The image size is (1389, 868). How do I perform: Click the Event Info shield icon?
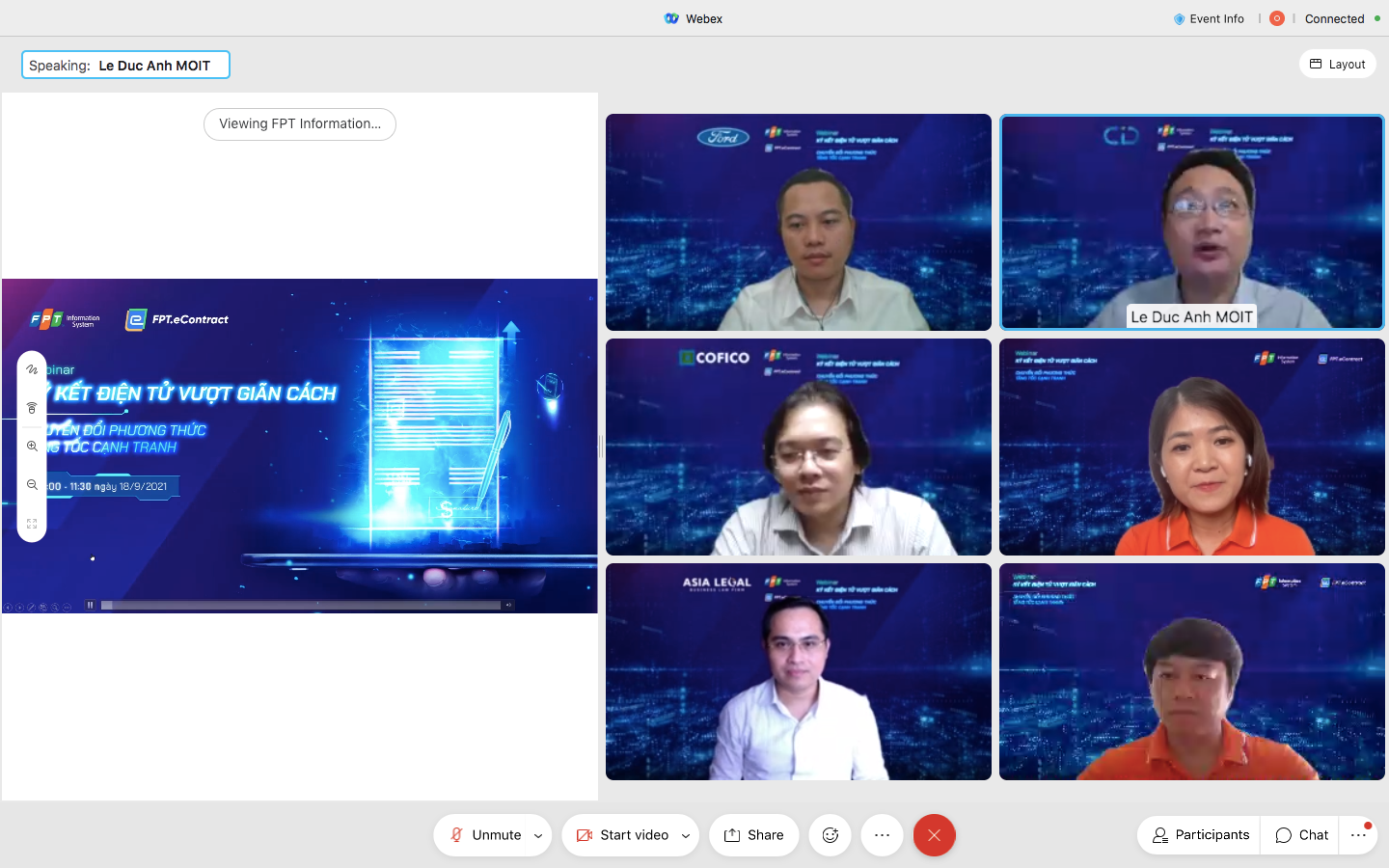click(x=1179, y=18)
